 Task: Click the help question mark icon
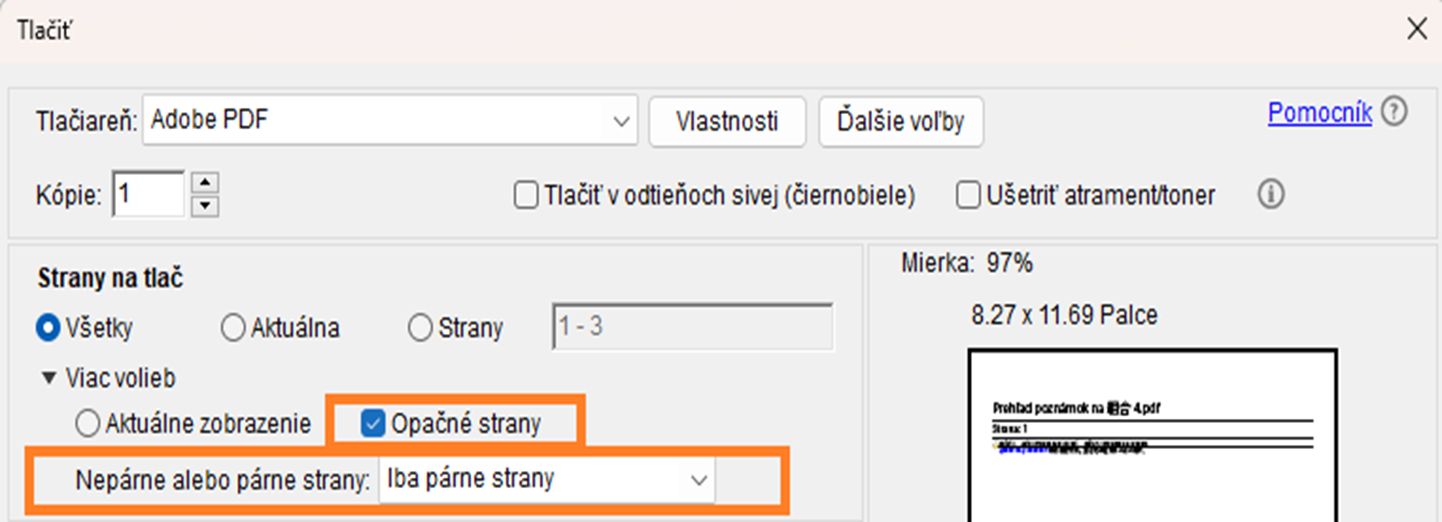click(x=1394, y=113)
